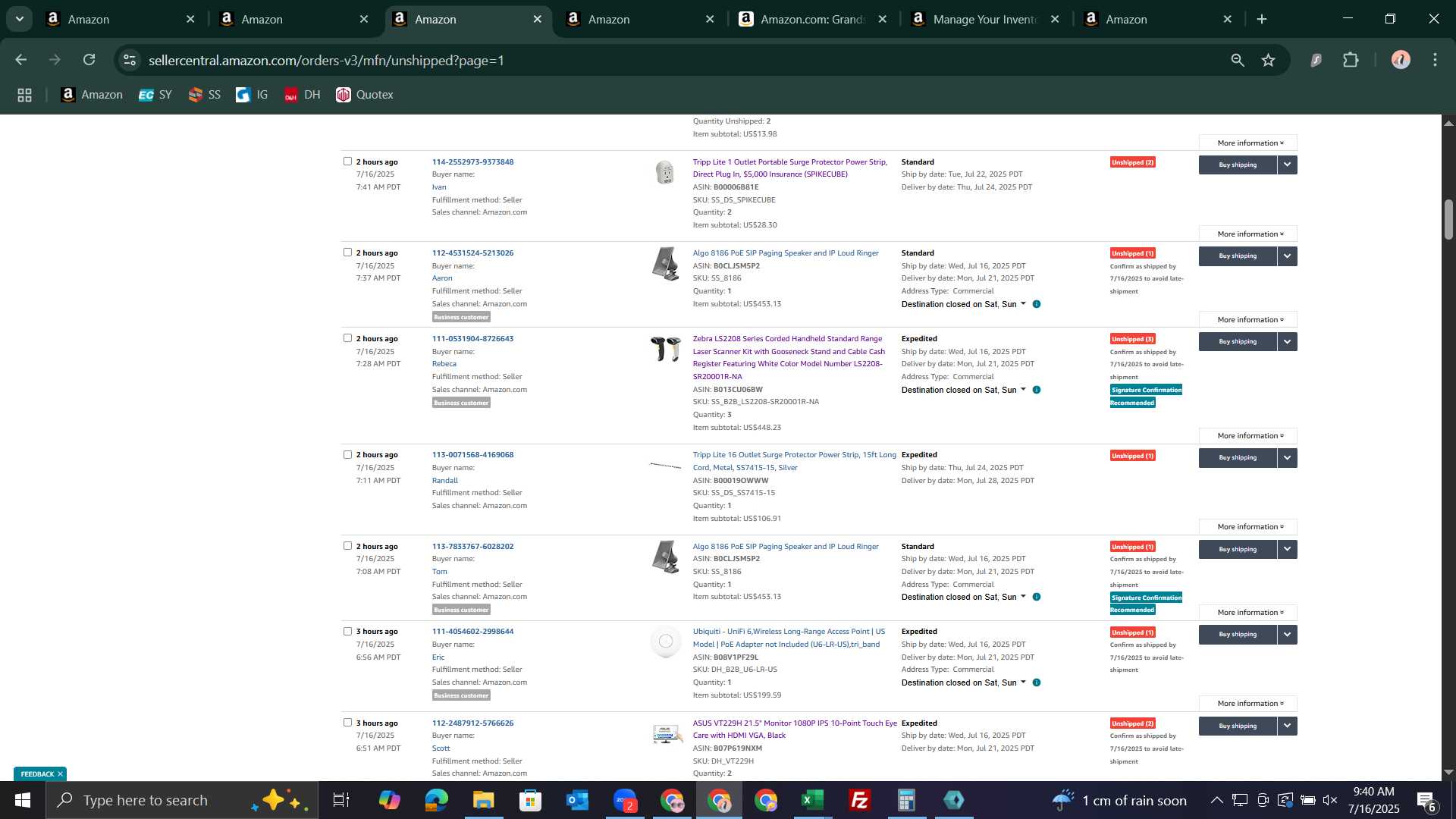Expand Buy shipping dropdown for Scott's order
This screenshot has width=1456, height=819.
[1287, 726]
